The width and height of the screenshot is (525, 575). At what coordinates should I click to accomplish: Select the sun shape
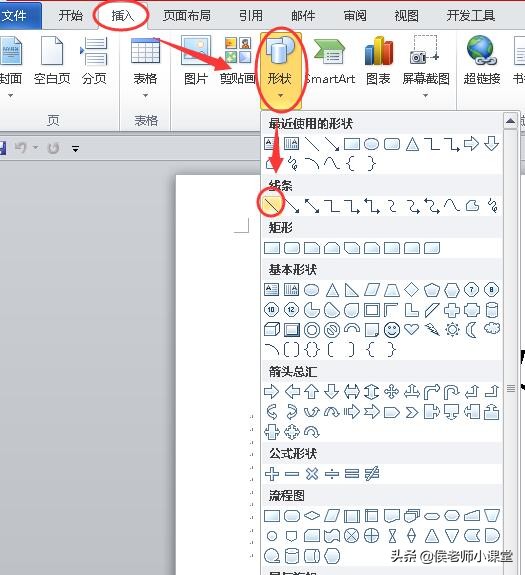[452, 329]
